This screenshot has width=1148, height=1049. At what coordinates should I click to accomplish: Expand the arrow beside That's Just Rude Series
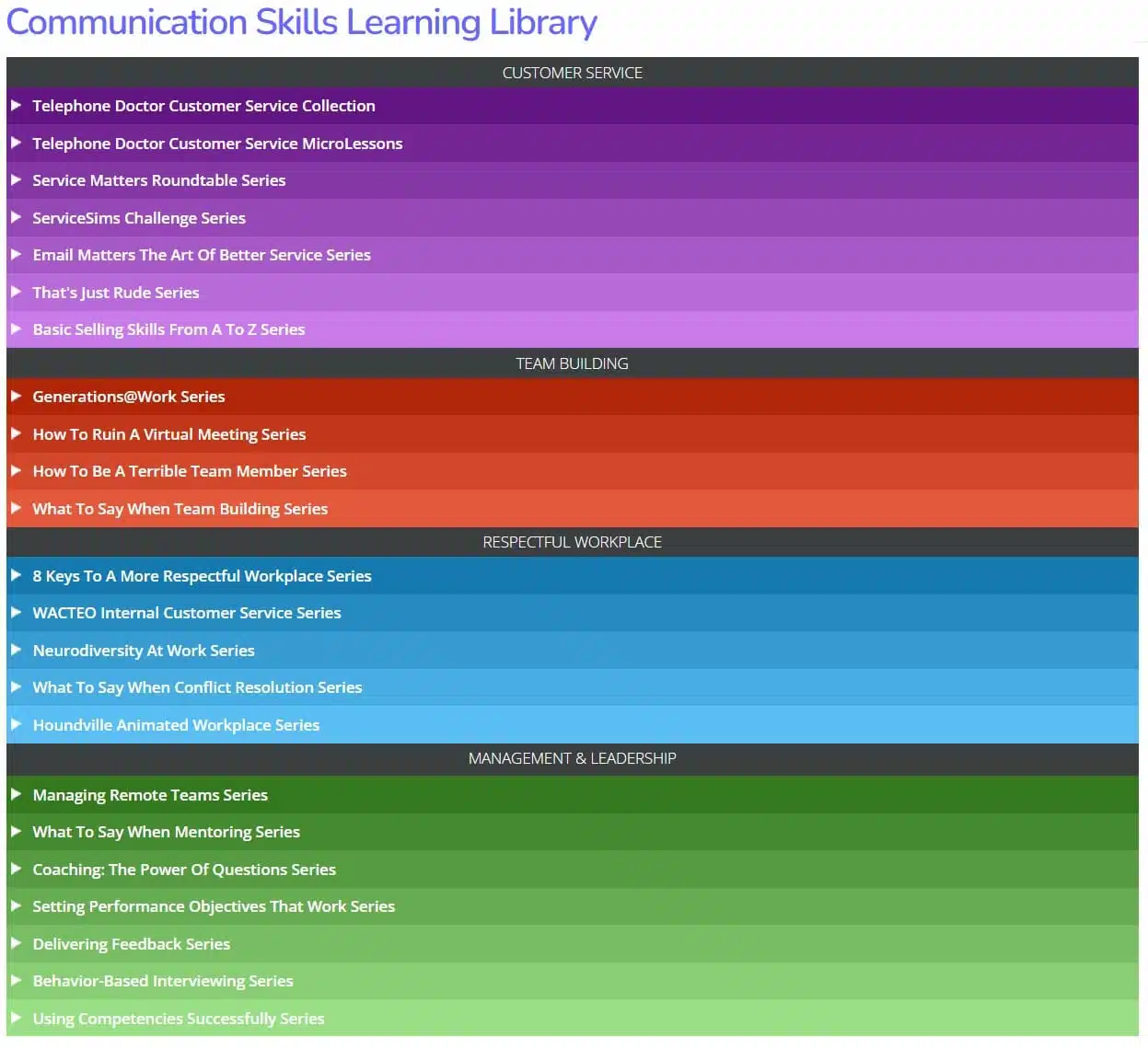pyautogui.click(x=16, y=293)
